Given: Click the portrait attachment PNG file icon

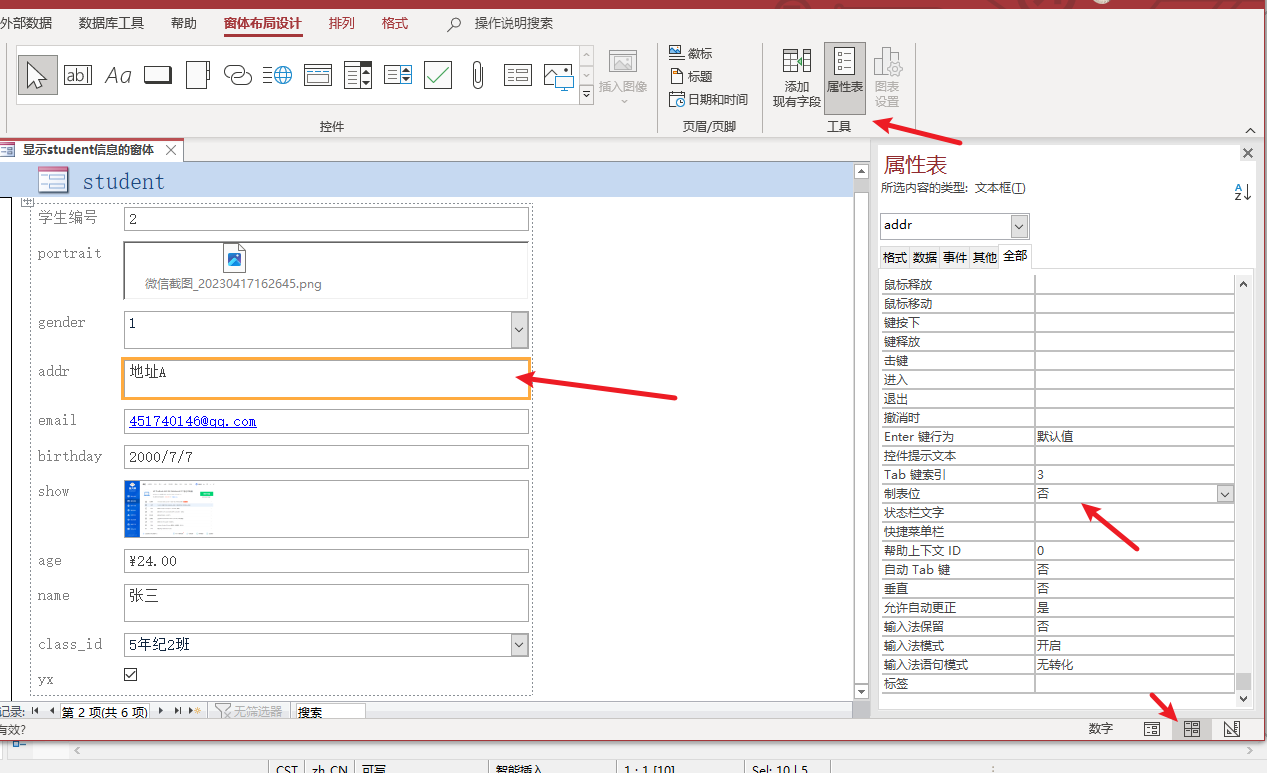Looking at the screenshot, I should click(234, 259).
